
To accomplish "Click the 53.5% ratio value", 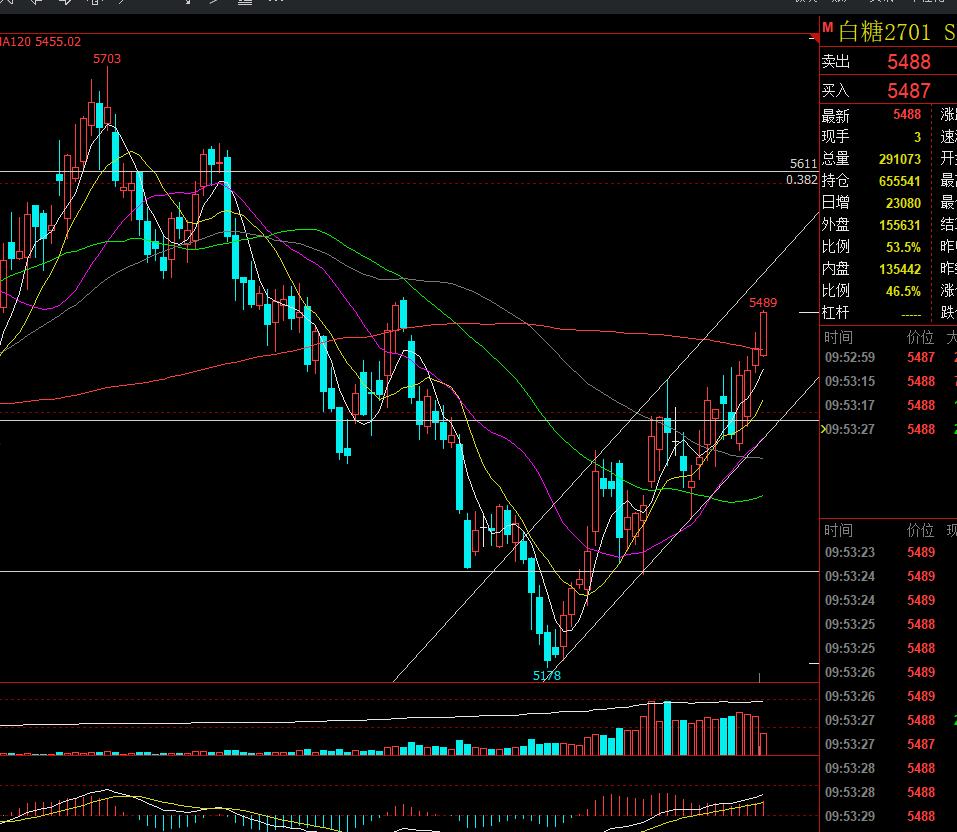I will [x=903, y=247].
